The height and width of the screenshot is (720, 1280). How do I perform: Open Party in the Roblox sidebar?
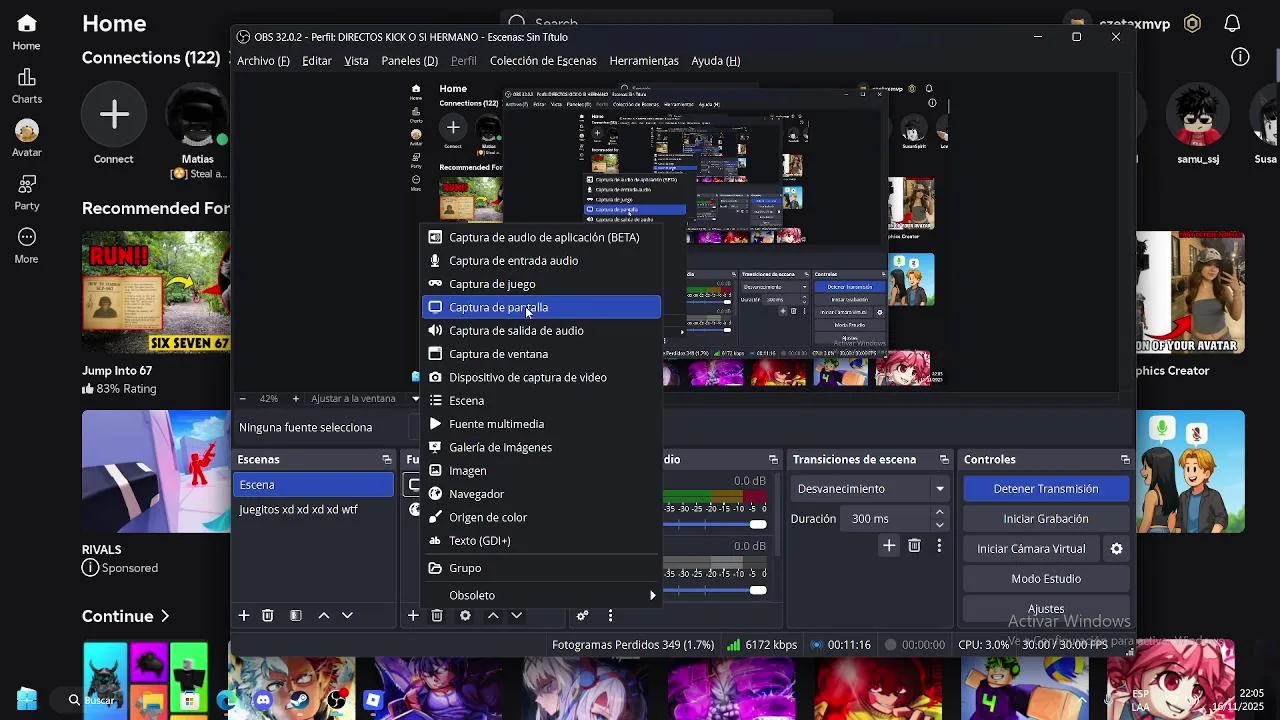27,193
